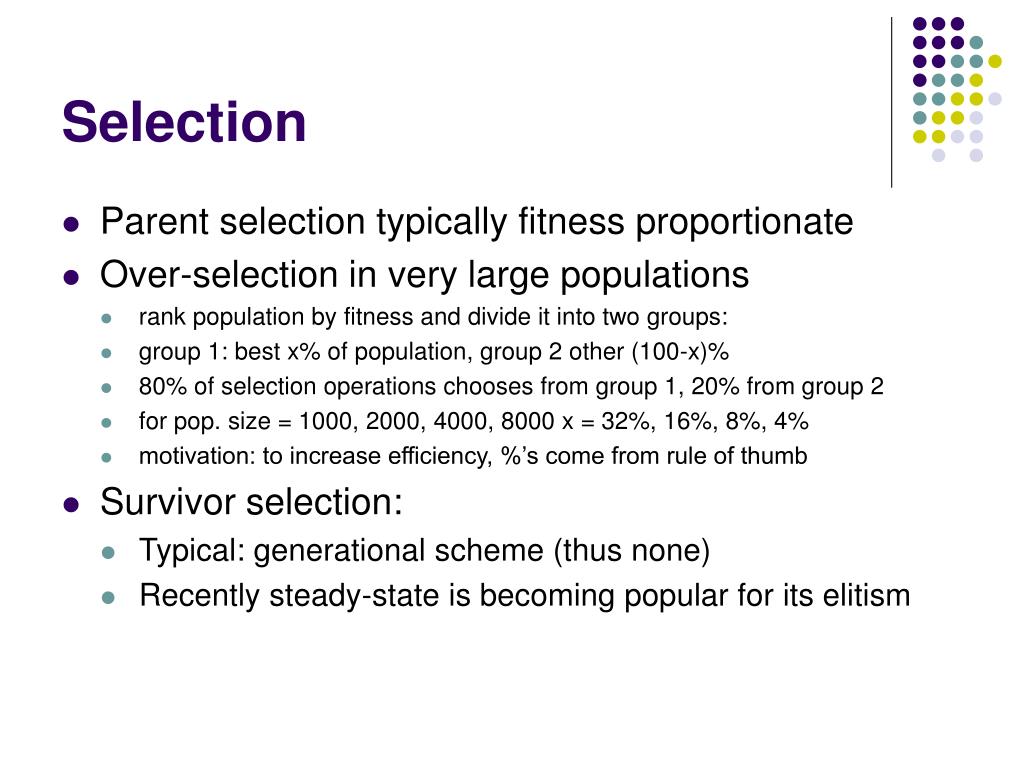Image resolution: width=1024 pixels, height=768 pixels.
Task: Select the group 1: best x% of population line
Action: (x=434, y=352)
